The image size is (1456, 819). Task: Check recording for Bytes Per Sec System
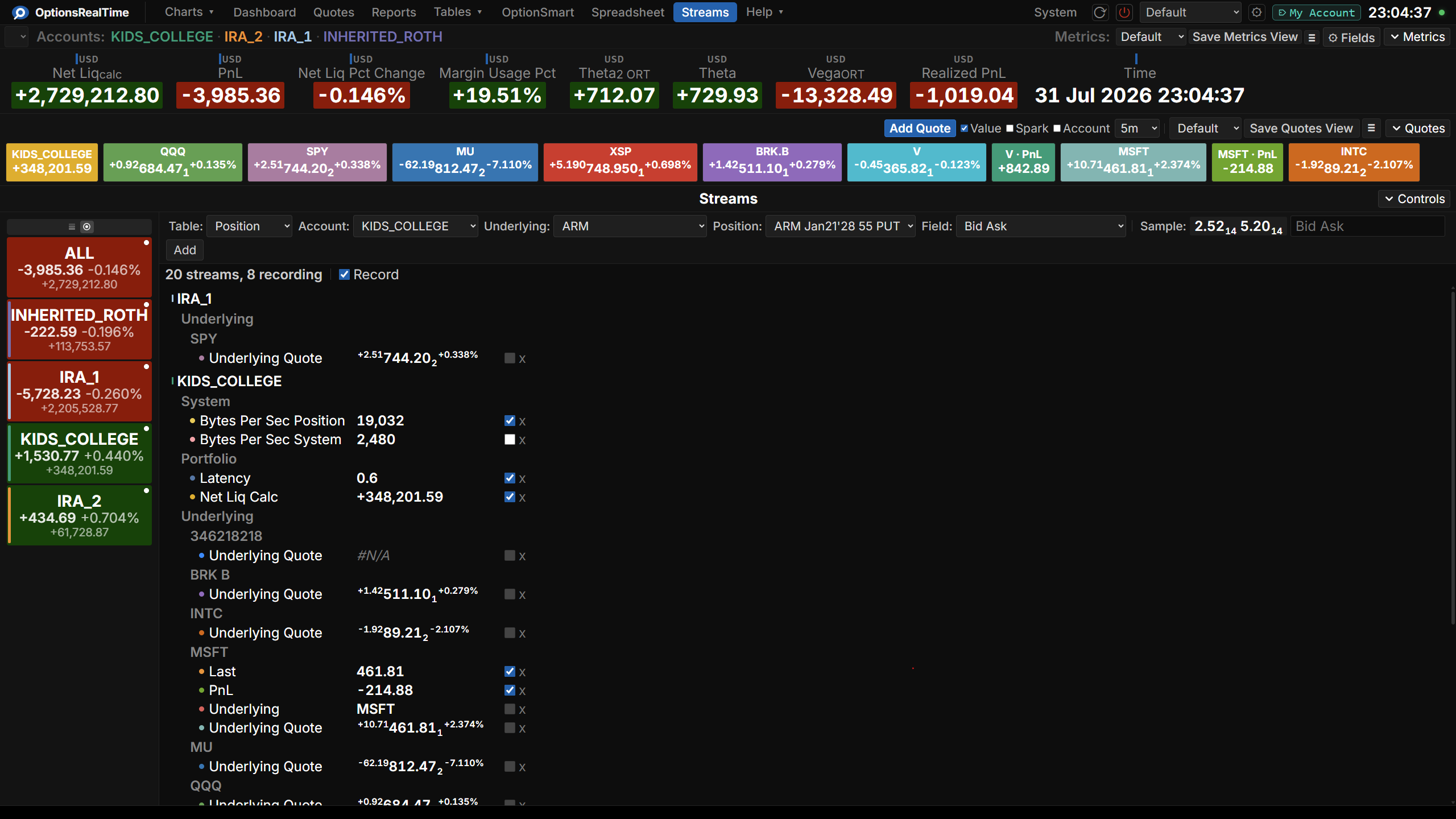click(510, 440)
